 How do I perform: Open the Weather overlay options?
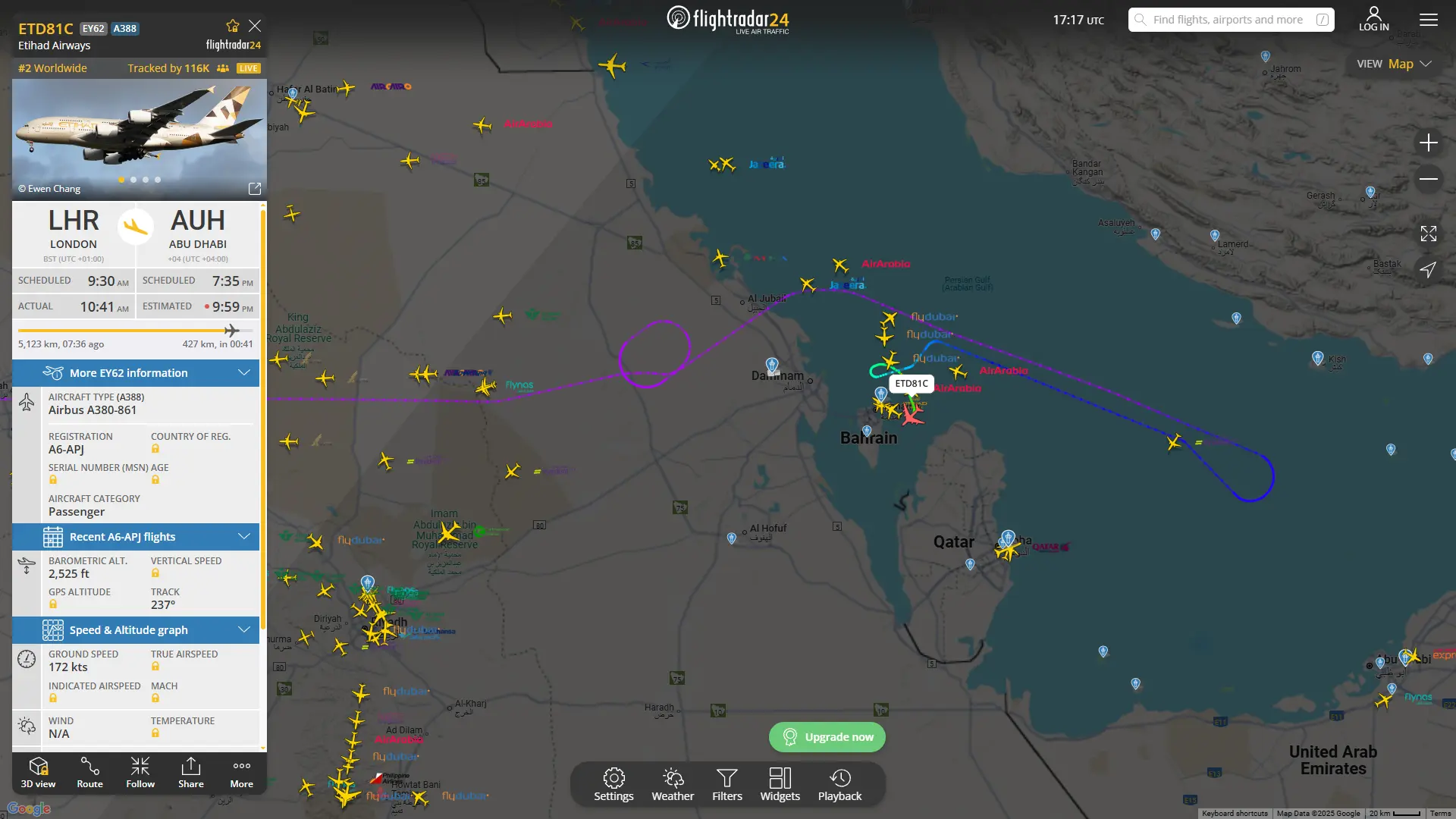coord(673,785)
